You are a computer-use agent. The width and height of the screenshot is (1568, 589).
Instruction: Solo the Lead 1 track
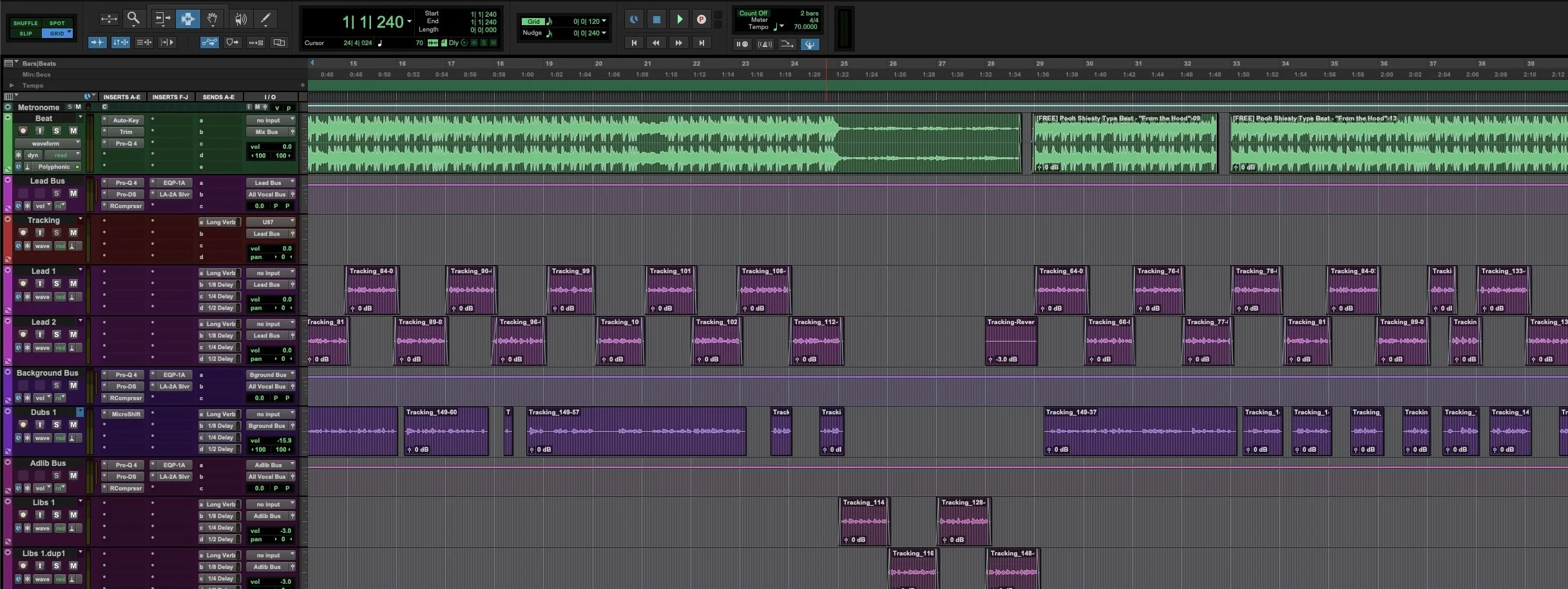[x=56, y=284]
